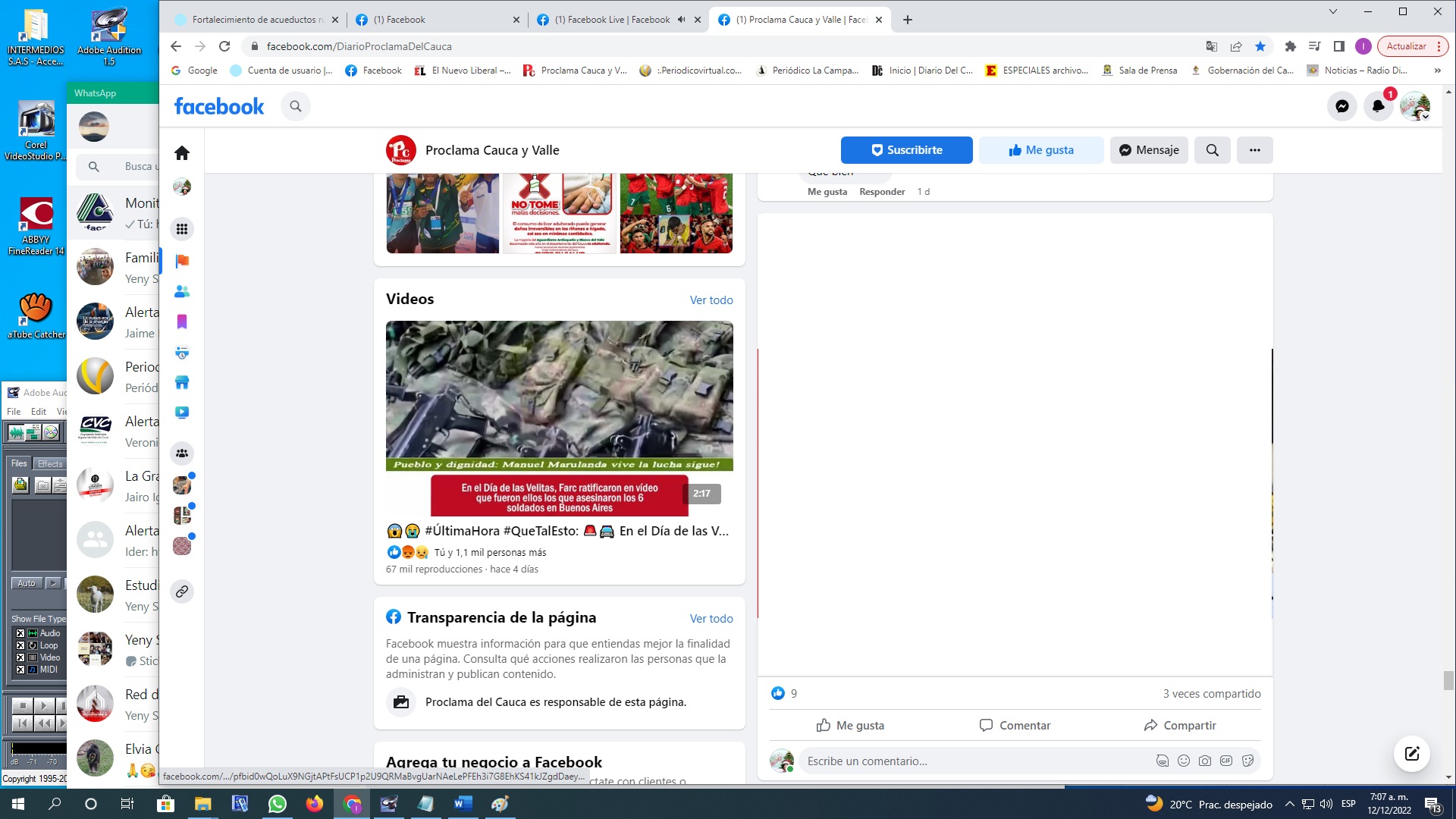Add a GIF to the comment

point(1226,761)
